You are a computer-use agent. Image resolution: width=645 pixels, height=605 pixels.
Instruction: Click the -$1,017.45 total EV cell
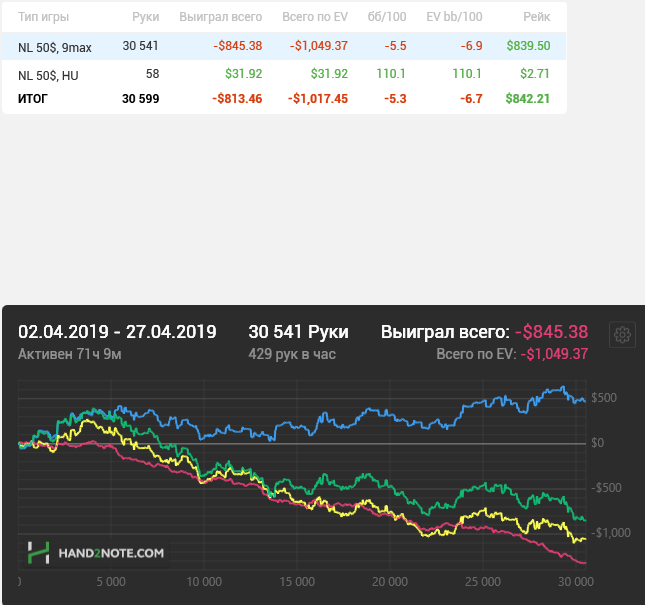(318, 99)
